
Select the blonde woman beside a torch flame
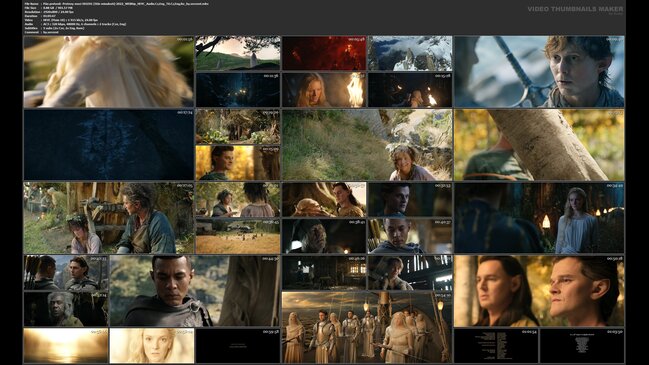324,90
